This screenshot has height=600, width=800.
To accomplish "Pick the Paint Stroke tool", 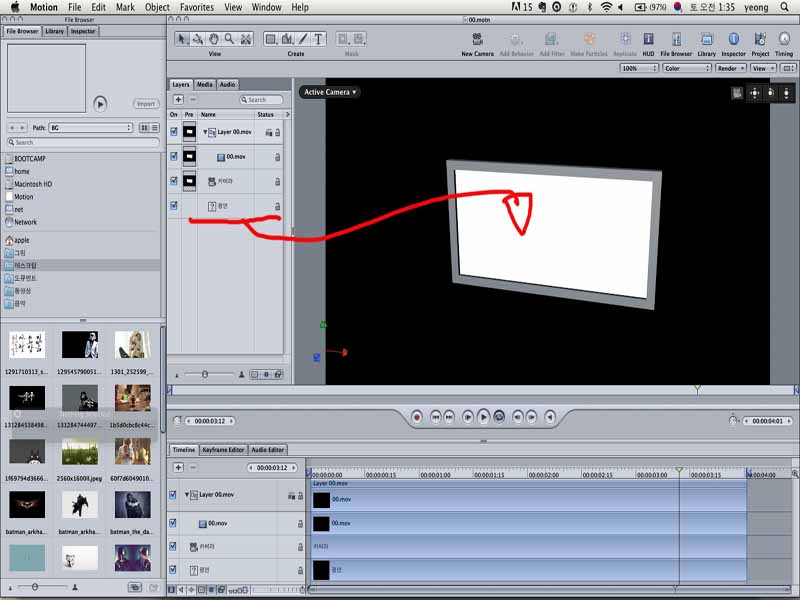I will (303, 39).
